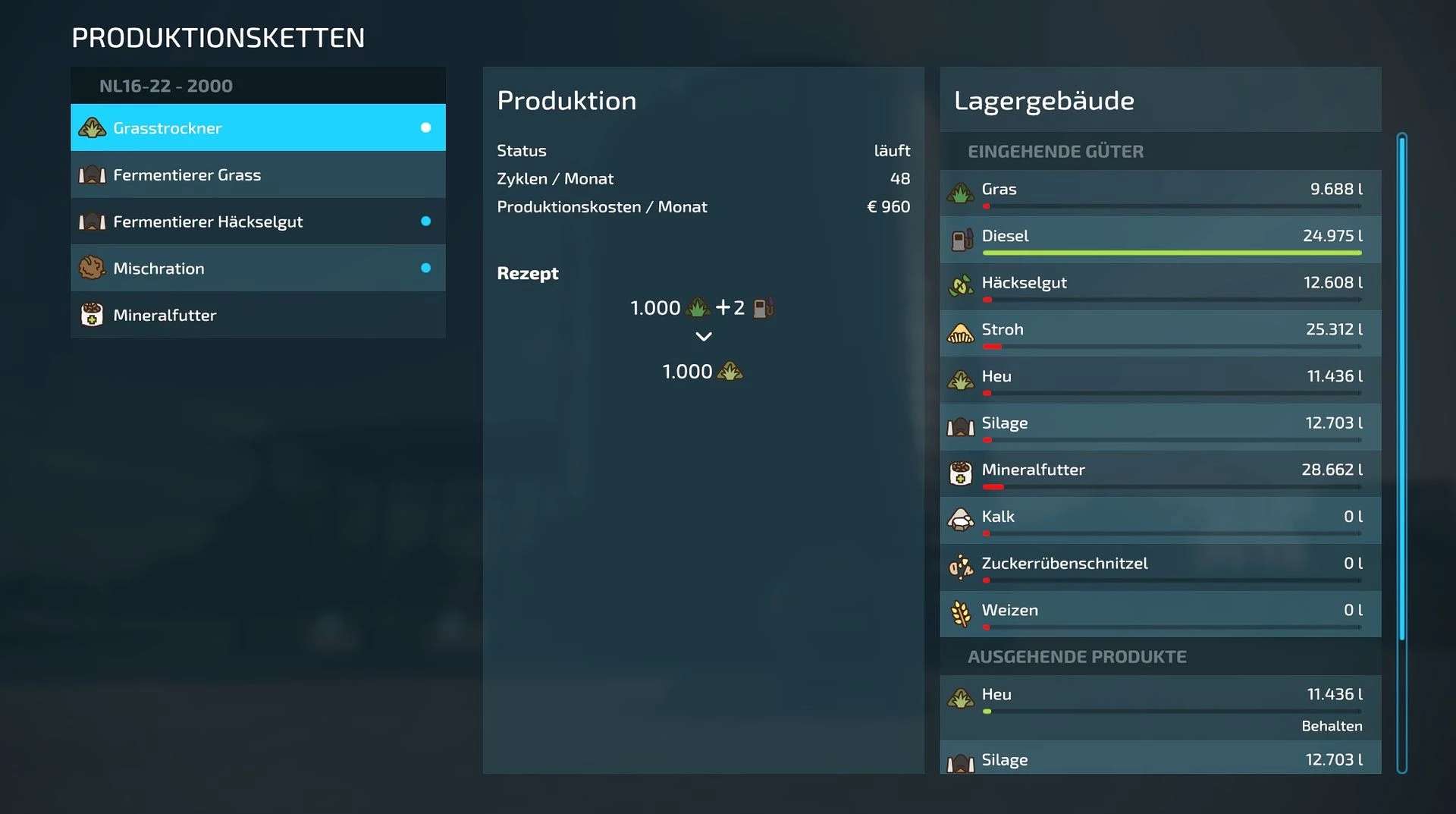Click the Mischration feed icon in list

pos(92,268)
